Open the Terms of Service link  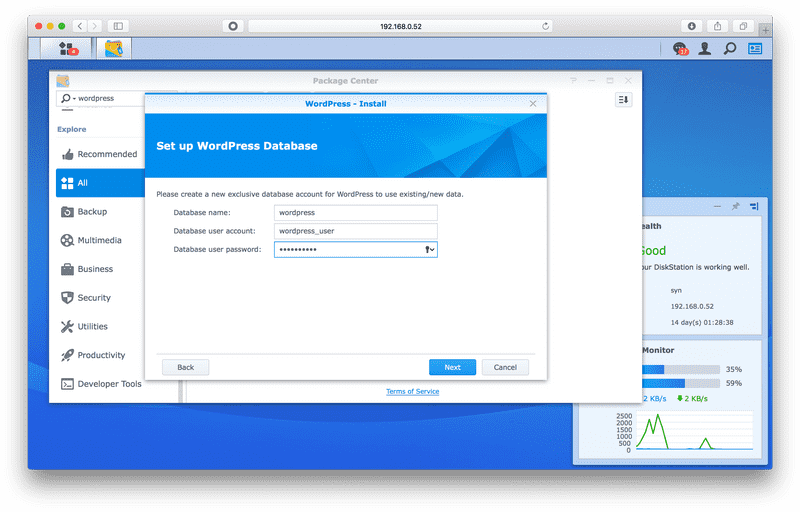(x=412, y=391)
